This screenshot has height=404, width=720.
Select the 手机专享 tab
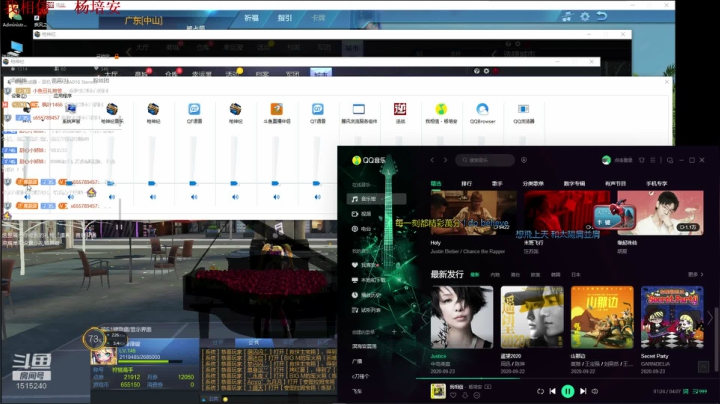(657, 183)
